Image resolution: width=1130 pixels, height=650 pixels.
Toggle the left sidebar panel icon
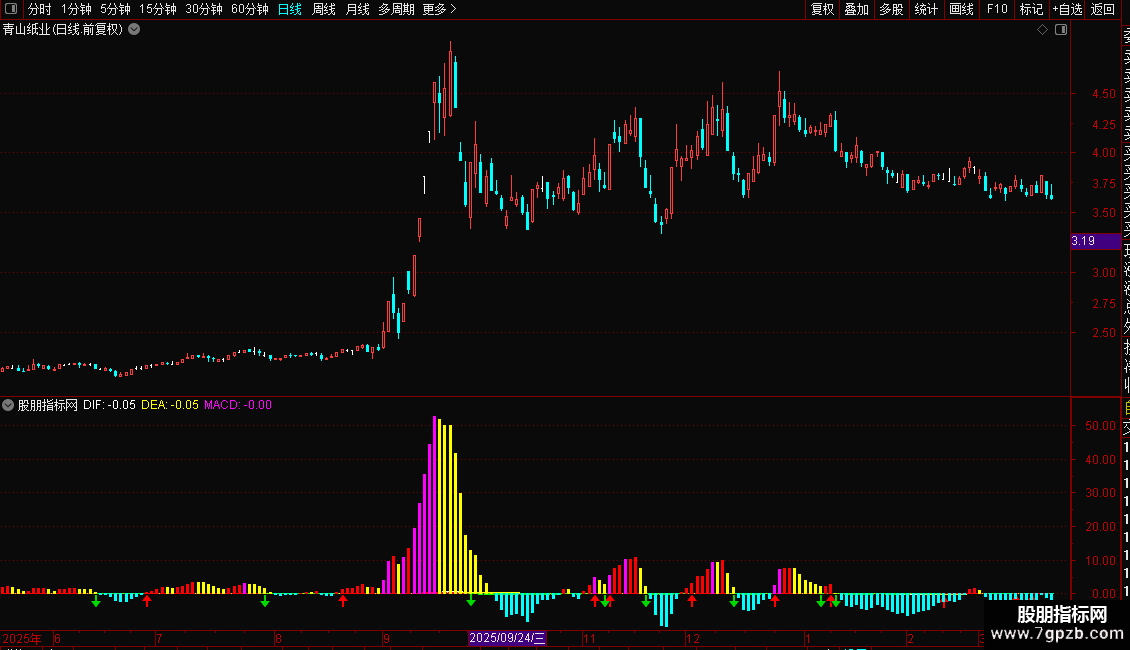(11, 9)
